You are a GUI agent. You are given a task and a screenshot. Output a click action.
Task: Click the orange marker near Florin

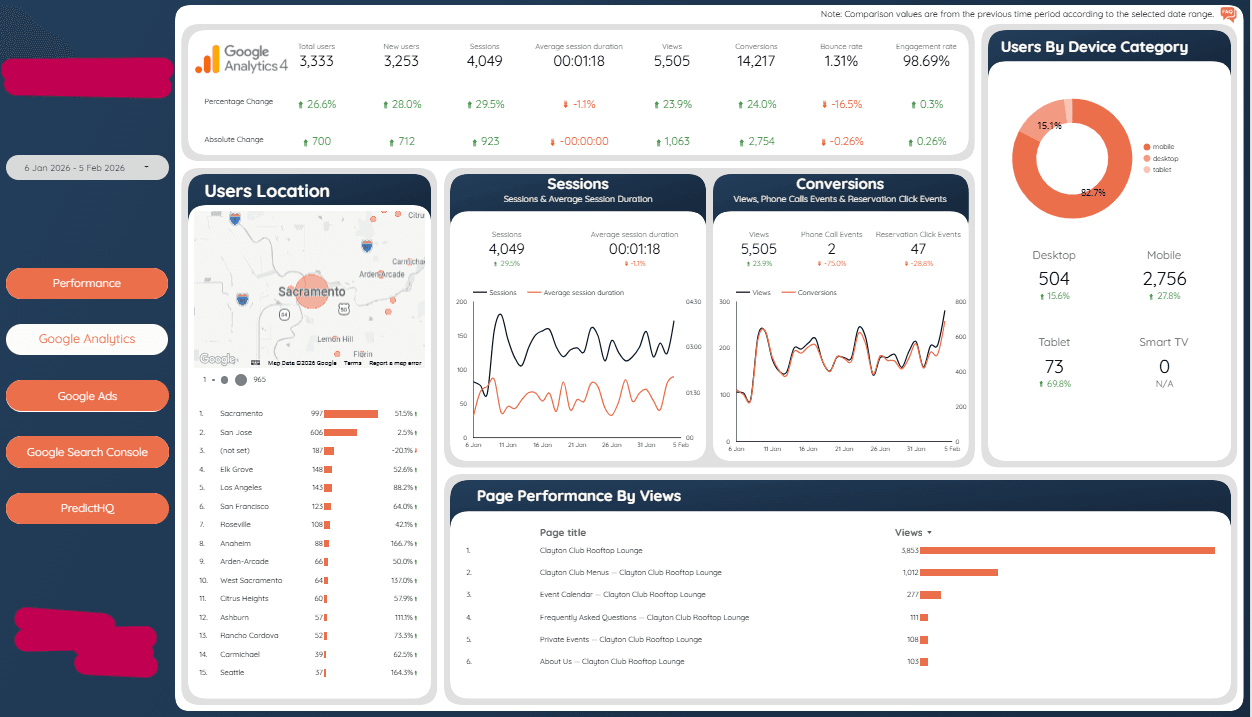tap(337, 352)
